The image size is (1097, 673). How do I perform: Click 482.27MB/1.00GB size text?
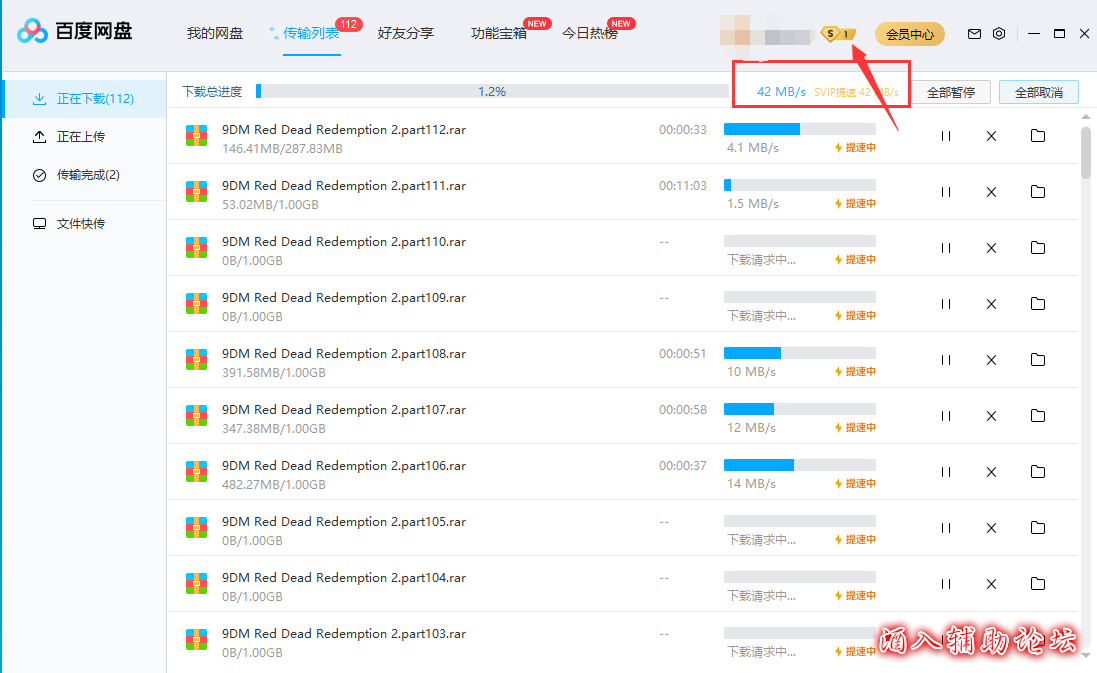tap(274, 484)
